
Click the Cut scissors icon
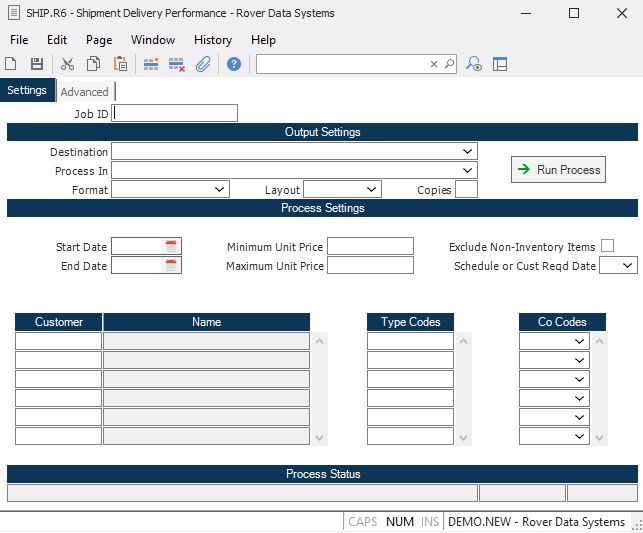(67, 64)
